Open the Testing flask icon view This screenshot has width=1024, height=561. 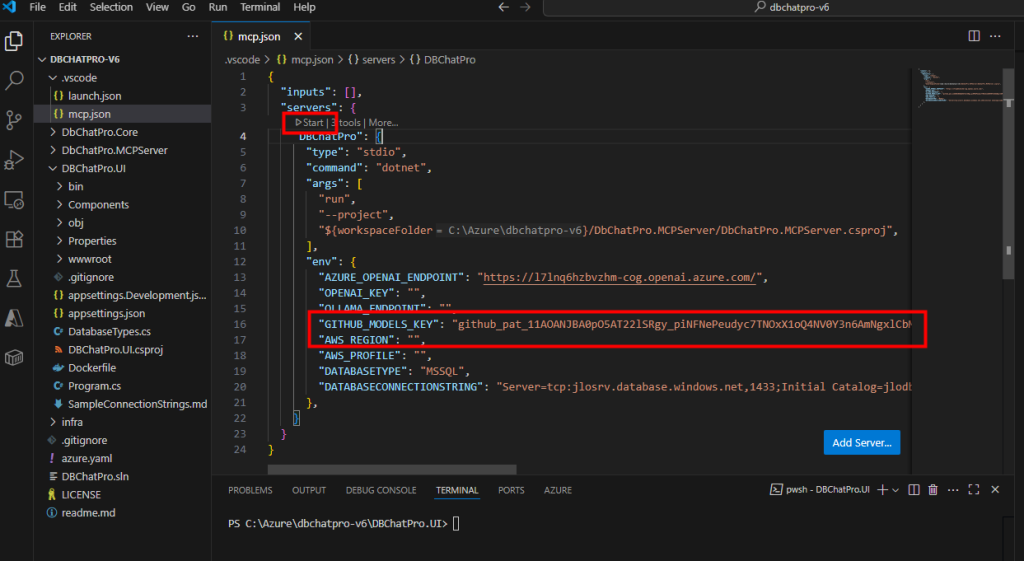pyautogui.click(x=14, y=279)
